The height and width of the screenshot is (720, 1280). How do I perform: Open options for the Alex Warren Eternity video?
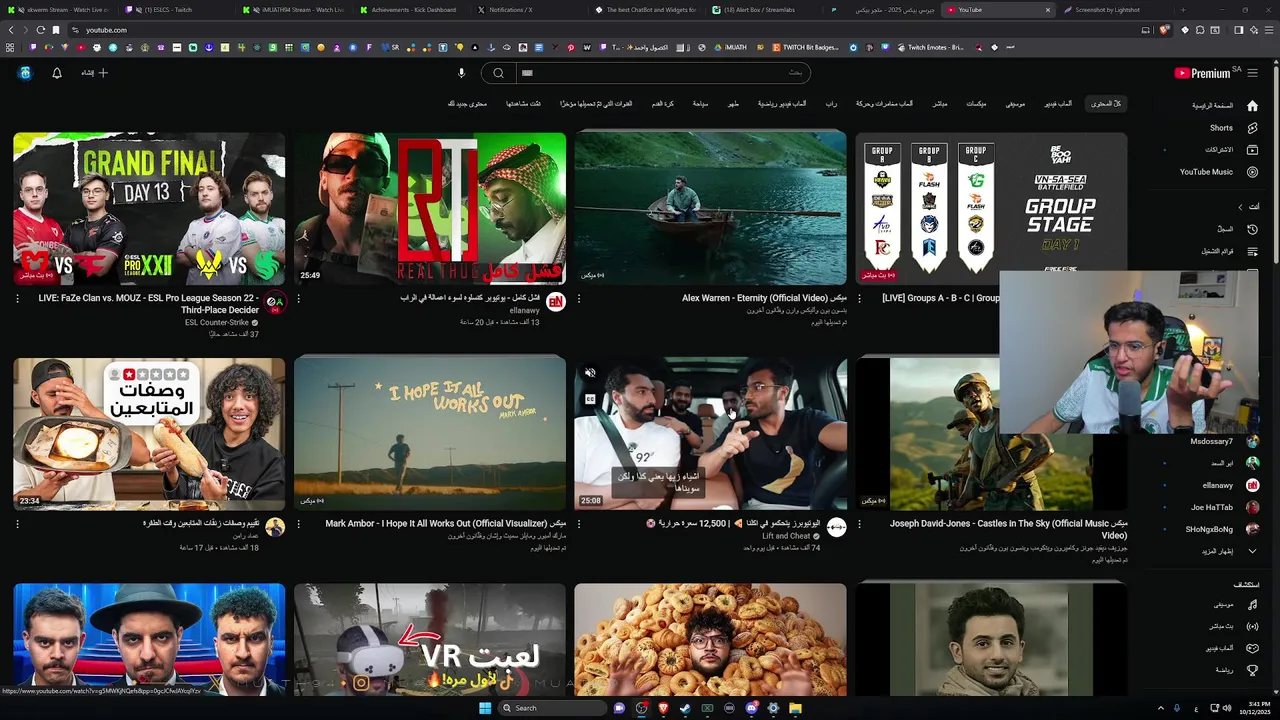coord(578,298)
